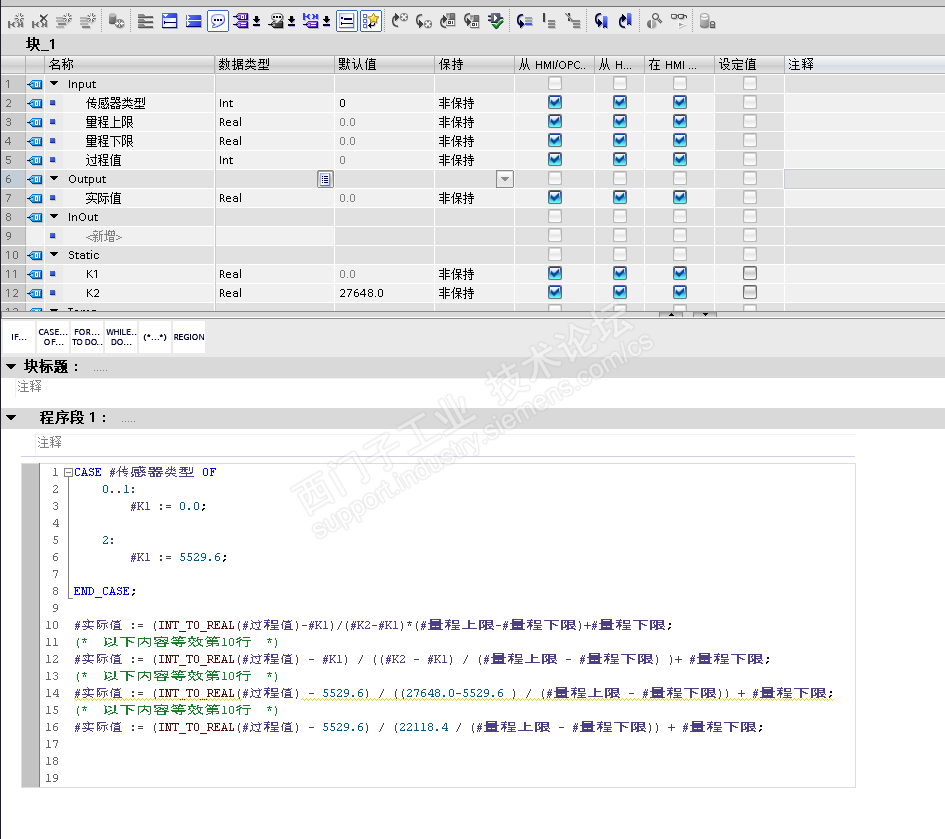Uncheck 从 HMI/OPC box for 传感器类型
The width and height of the screenshot is (945, 839).
pyautogui.click(x=555, y=102)
